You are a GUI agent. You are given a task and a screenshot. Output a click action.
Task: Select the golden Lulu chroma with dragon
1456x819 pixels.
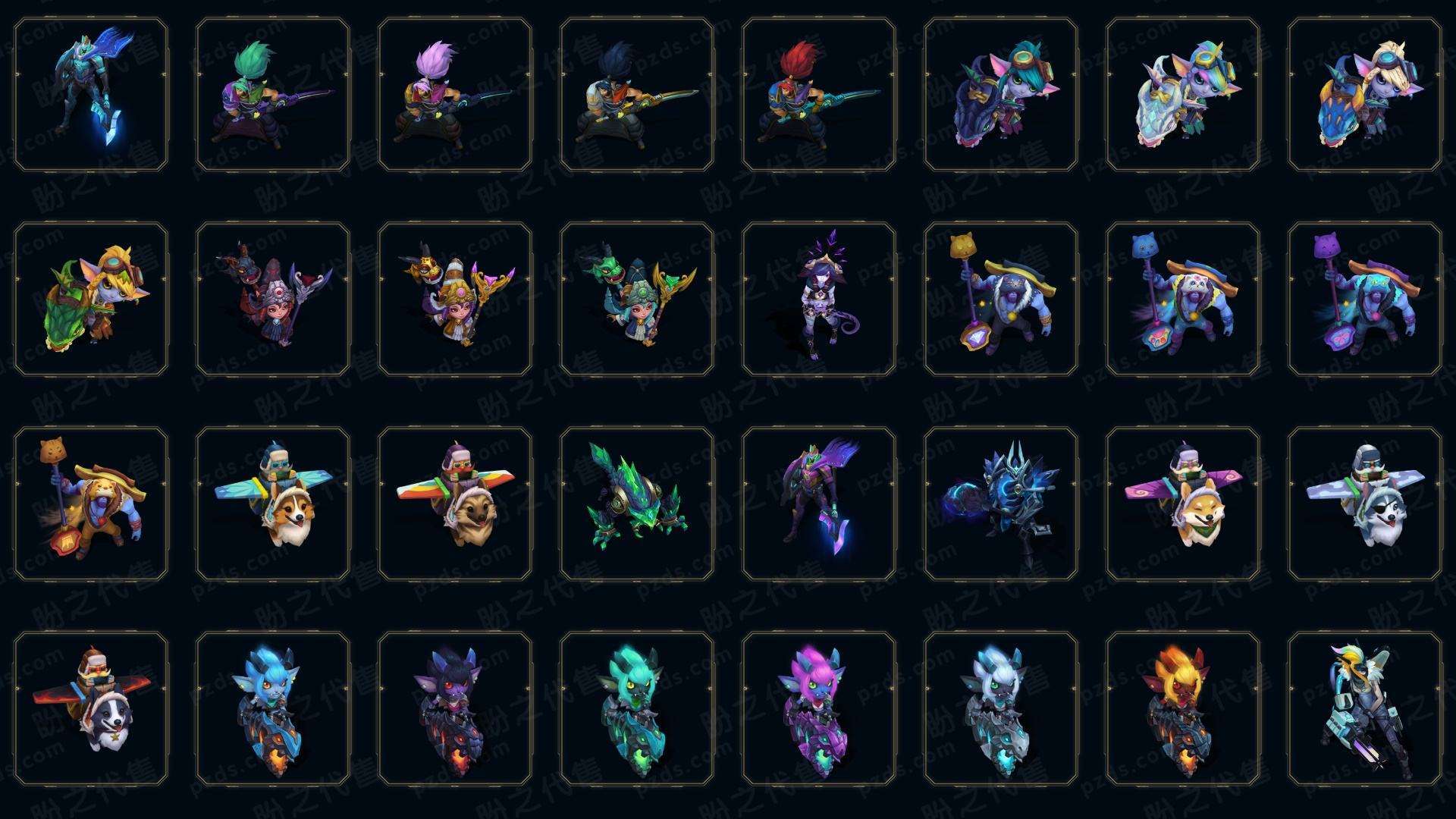[x=455, y=299]
